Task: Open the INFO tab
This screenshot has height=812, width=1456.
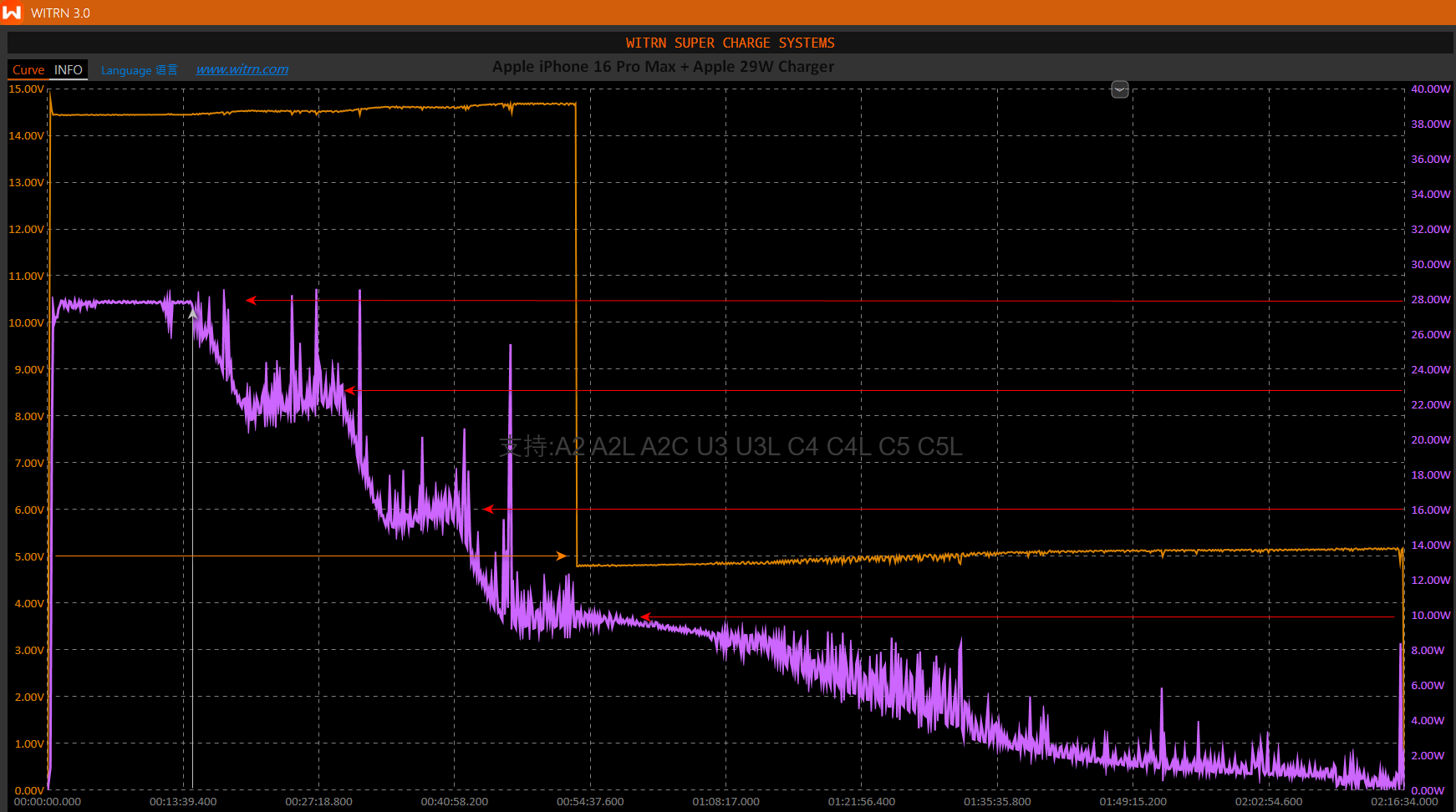Action: [69, 70]
